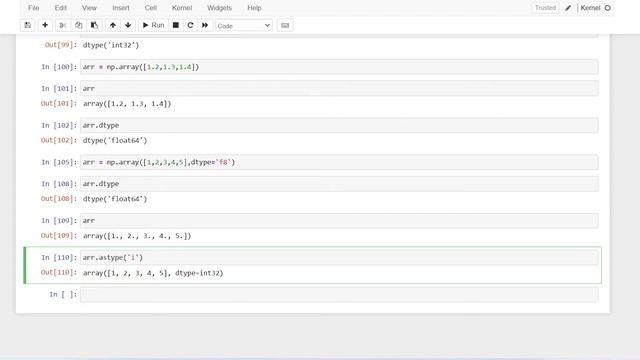Click the Out[110] prompt label
Image resolution: width=640 pixels, height=360 pixels.
point(59,273)
